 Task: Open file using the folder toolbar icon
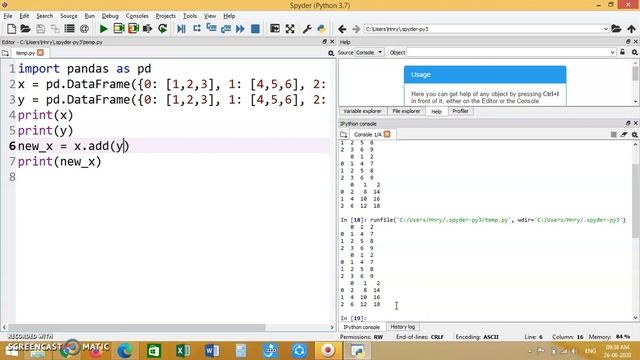click(25, 29)
